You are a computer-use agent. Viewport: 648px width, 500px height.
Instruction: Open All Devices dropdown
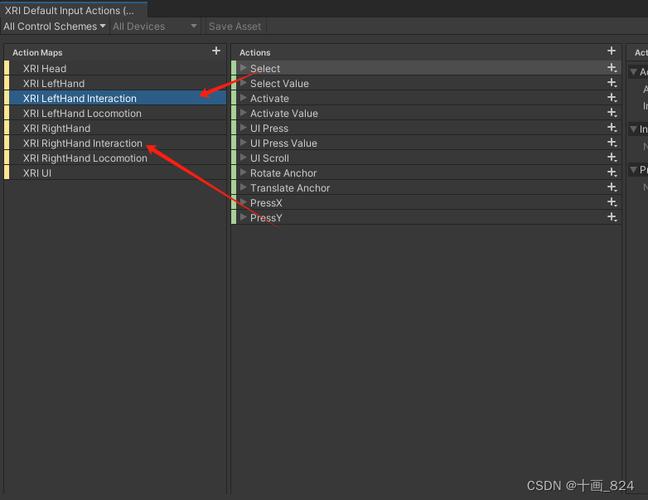click(155, 26)
